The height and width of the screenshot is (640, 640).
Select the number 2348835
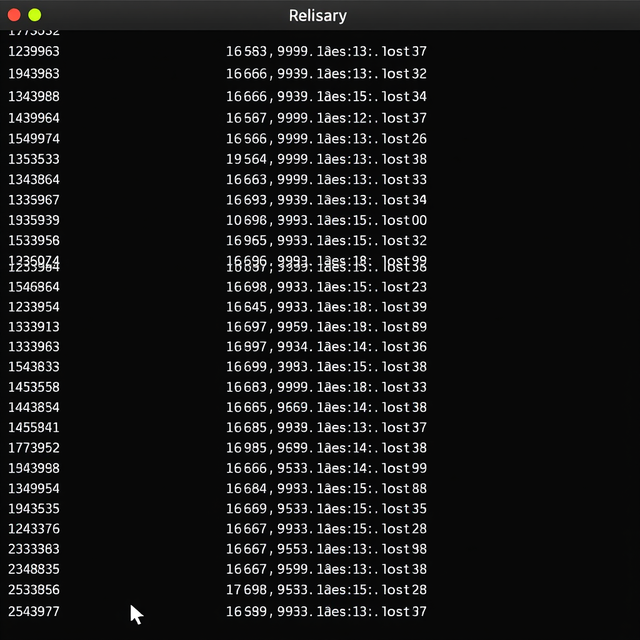tap(34, 569)
